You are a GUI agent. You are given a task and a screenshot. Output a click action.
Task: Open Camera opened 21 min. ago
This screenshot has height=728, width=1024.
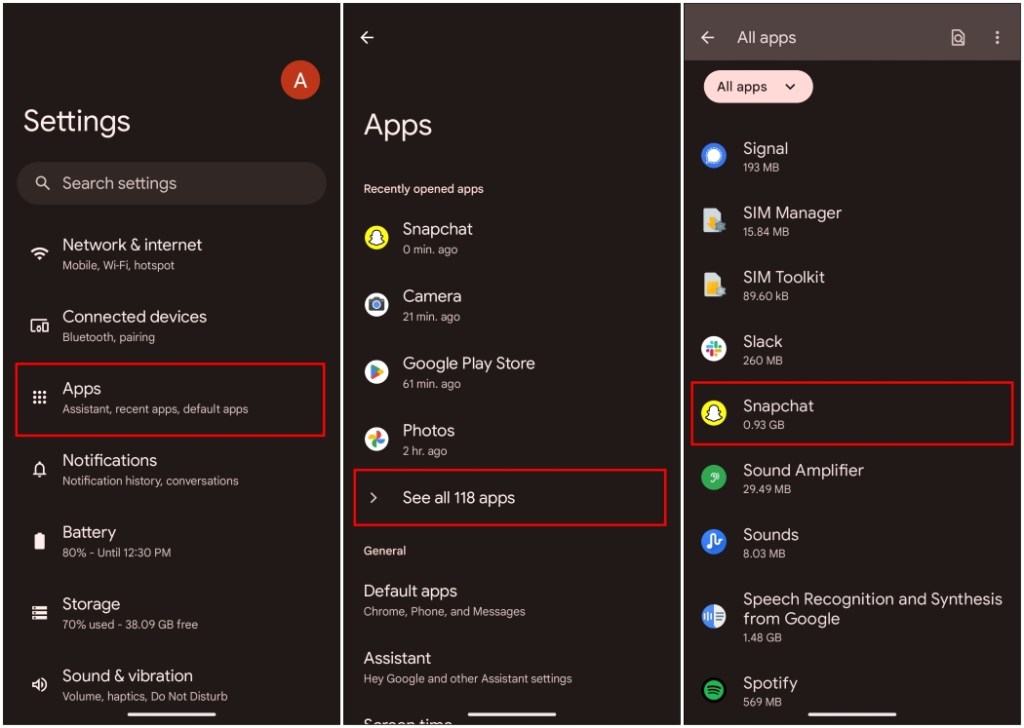511,306
